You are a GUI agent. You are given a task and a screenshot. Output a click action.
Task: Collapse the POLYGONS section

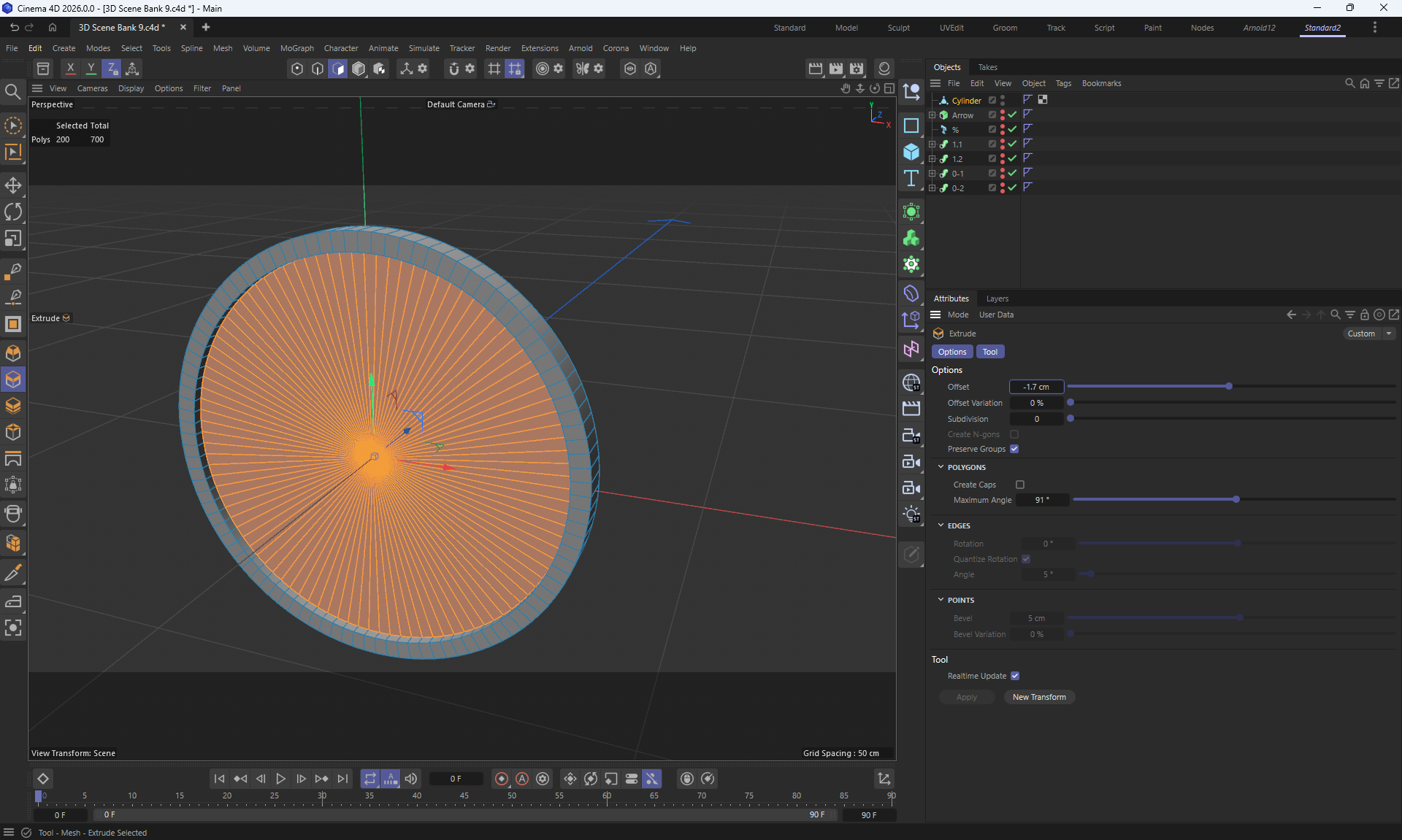point(941,467)
